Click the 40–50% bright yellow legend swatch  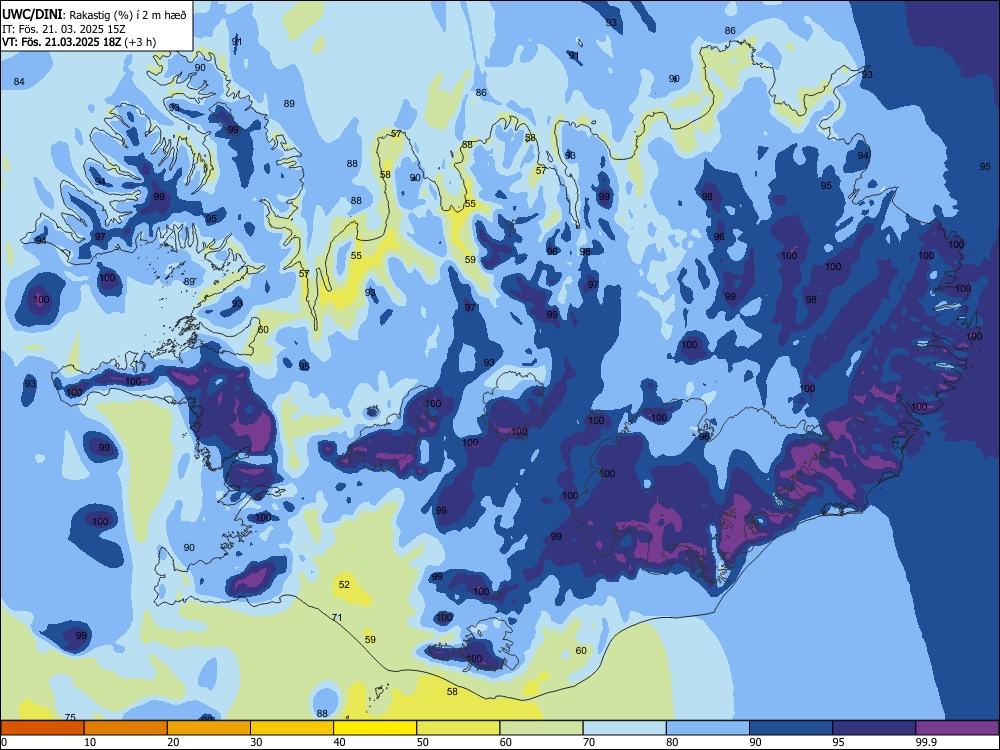point(375,728)
